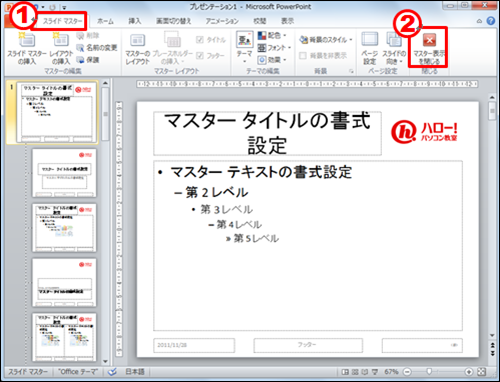This screenshot has height=382, width=500.
Task: Expand the Themes (テーマ) dropdown
Action: 244,48
